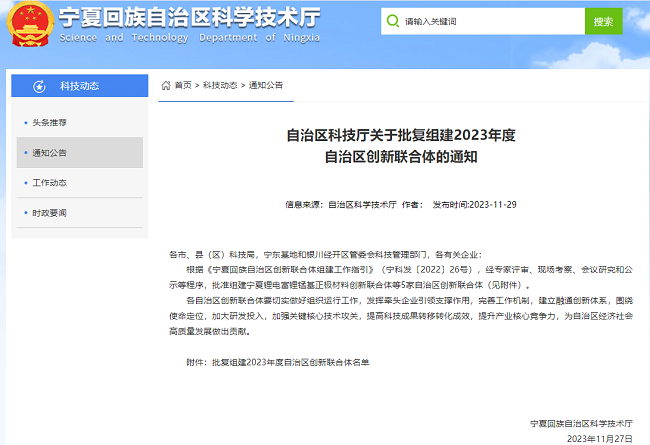This screenshot has height=445, width=650.
Task: Select 通知公告 in the left sidebar
Action: point(50,153)
